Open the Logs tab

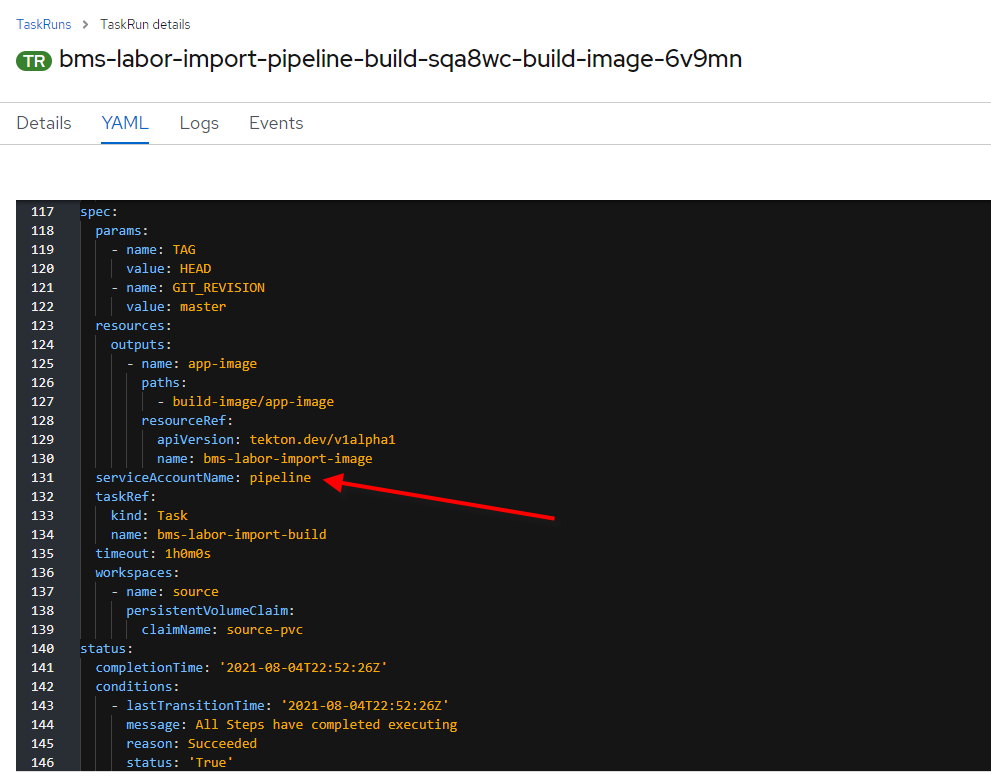tap(198, 122)
